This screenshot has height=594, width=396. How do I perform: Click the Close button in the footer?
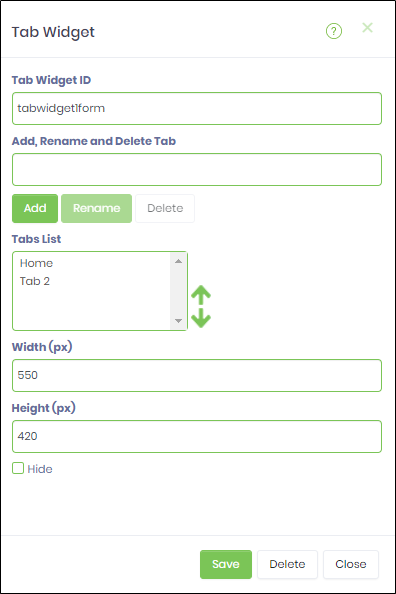click(351, 564)
